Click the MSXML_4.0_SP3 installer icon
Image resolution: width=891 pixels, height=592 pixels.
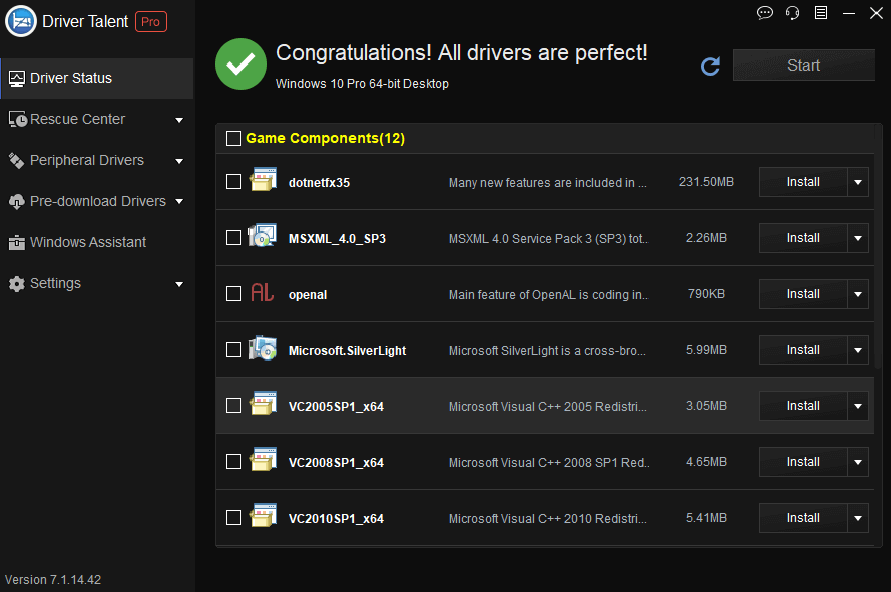pos(263,235)
